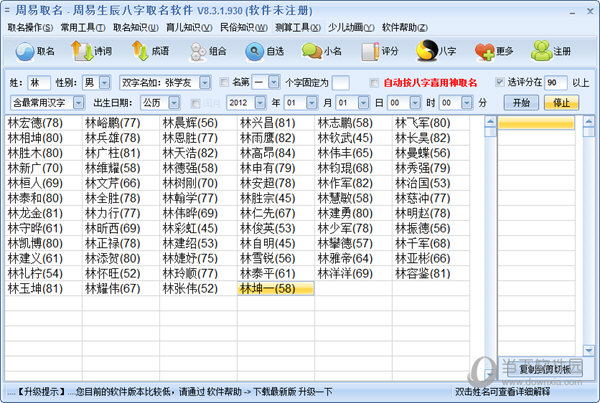Enable the 自动按八字喜用神取名 checkbox
Viewport: 600px width, 403px height.
click(x=376, y=82)
